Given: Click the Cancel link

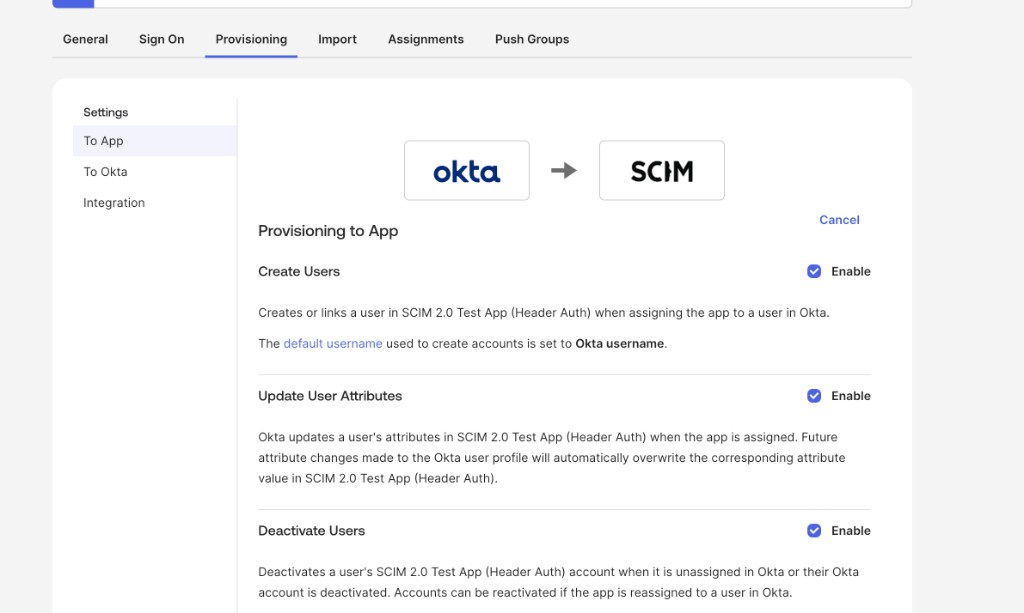Looking at the screenshot, I should pos(839,220).
